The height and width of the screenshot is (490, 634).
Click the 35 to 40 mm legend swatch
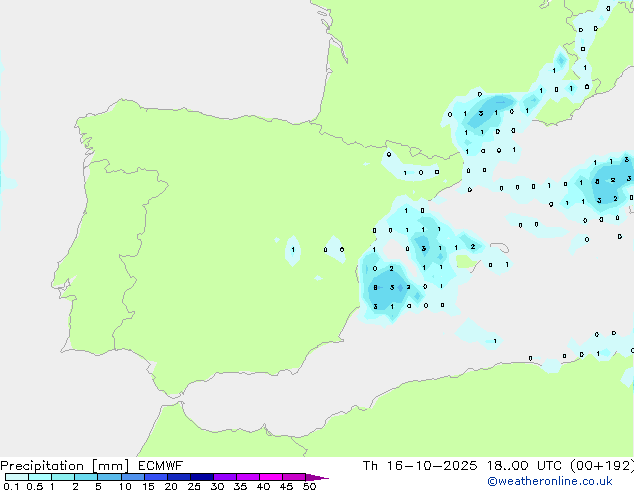[247, 477]
